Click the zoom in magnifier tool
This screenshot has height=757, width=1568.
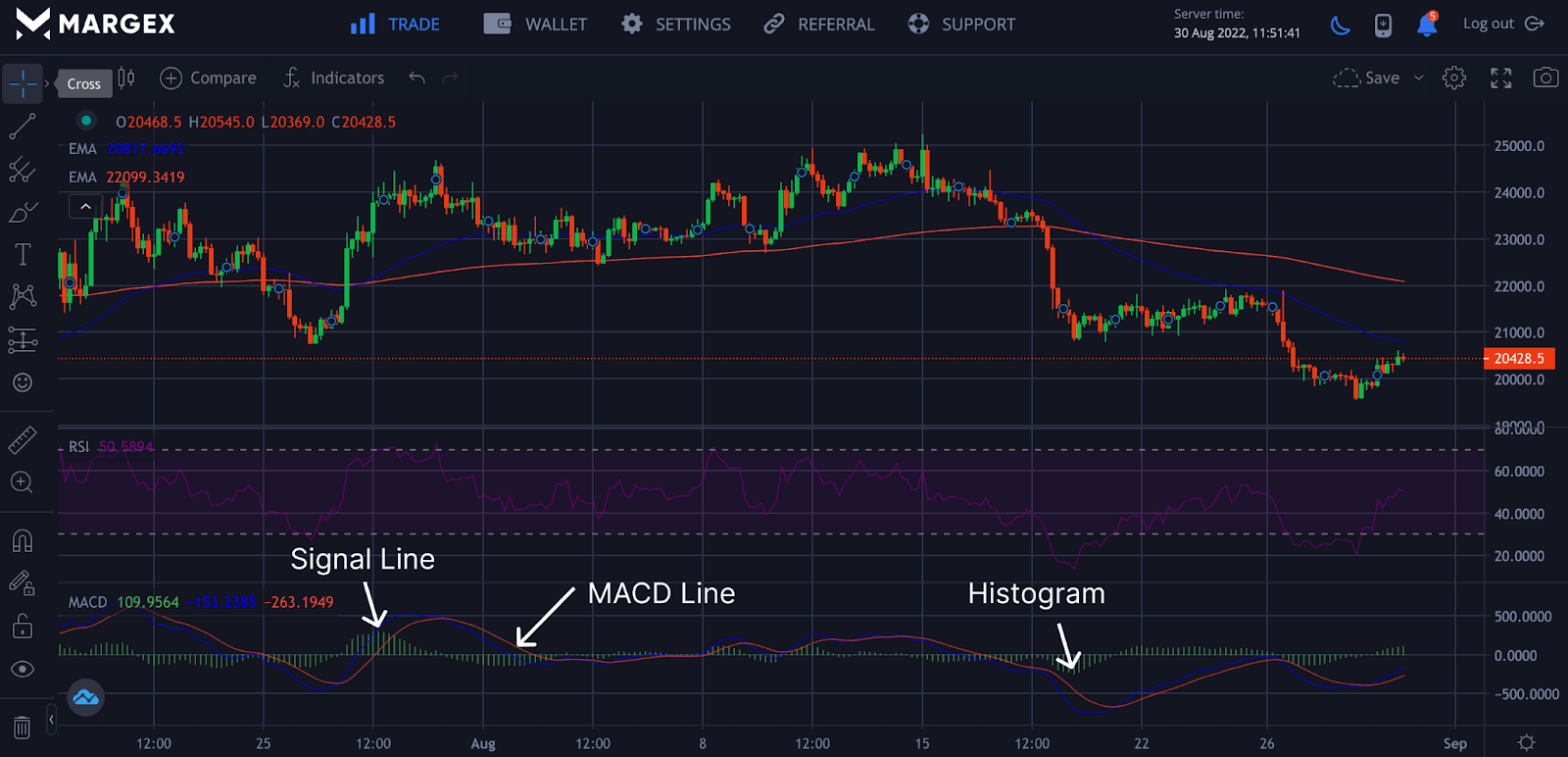[x=22, y=482]
